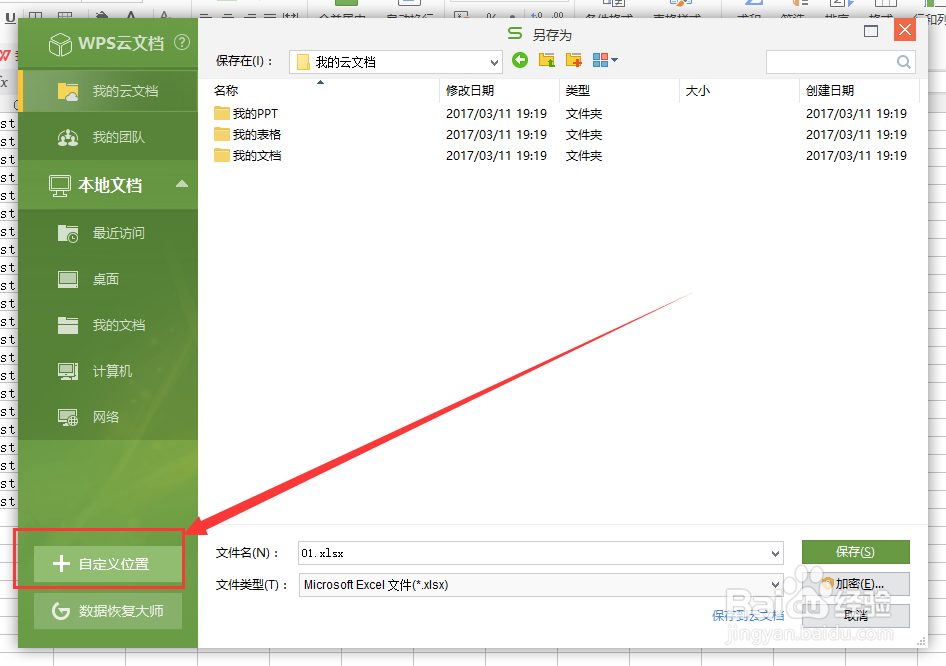
Task: Click the Encrypt (加密) button
Action: (x=856, y=584)
